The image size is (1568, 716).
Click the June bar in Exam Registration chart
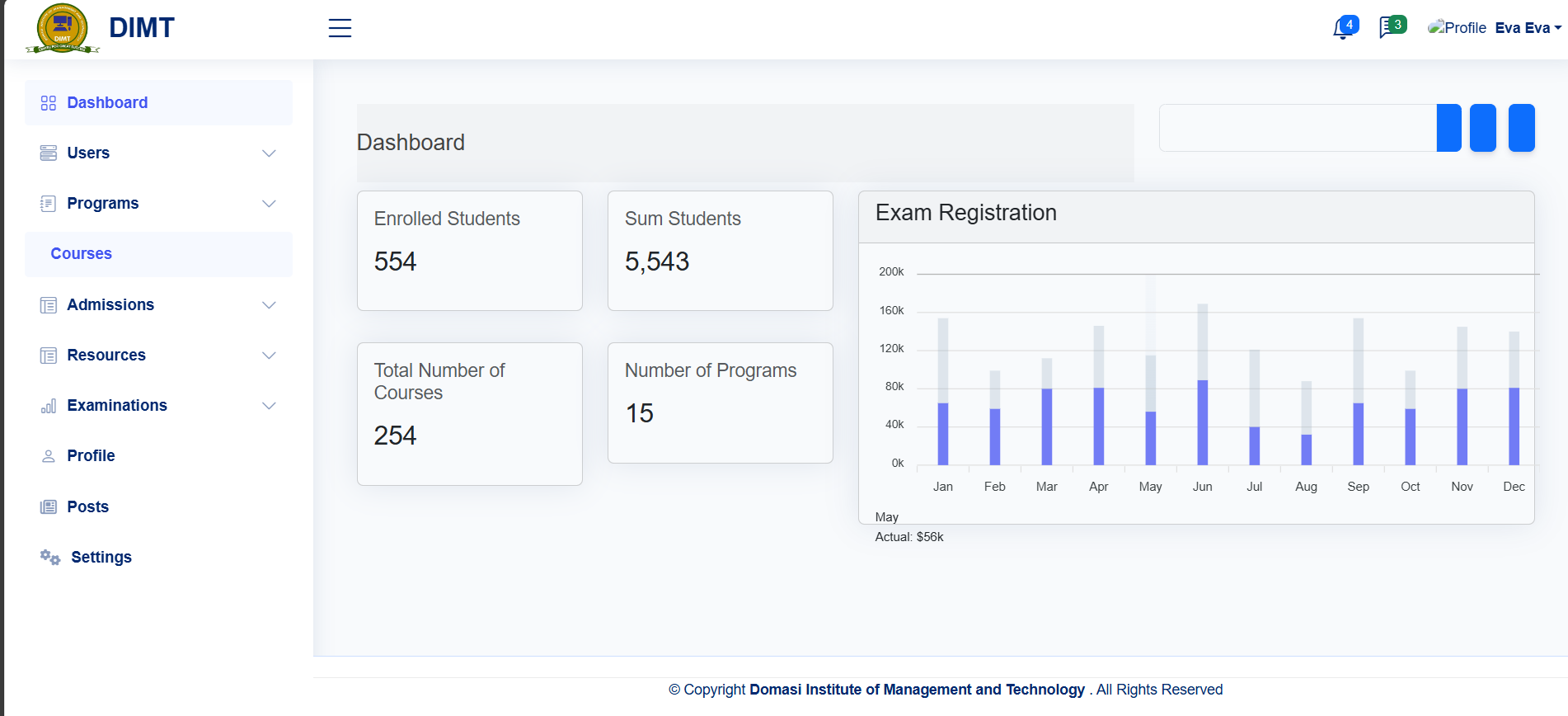pyautogui.click(x=1202, y=421)
